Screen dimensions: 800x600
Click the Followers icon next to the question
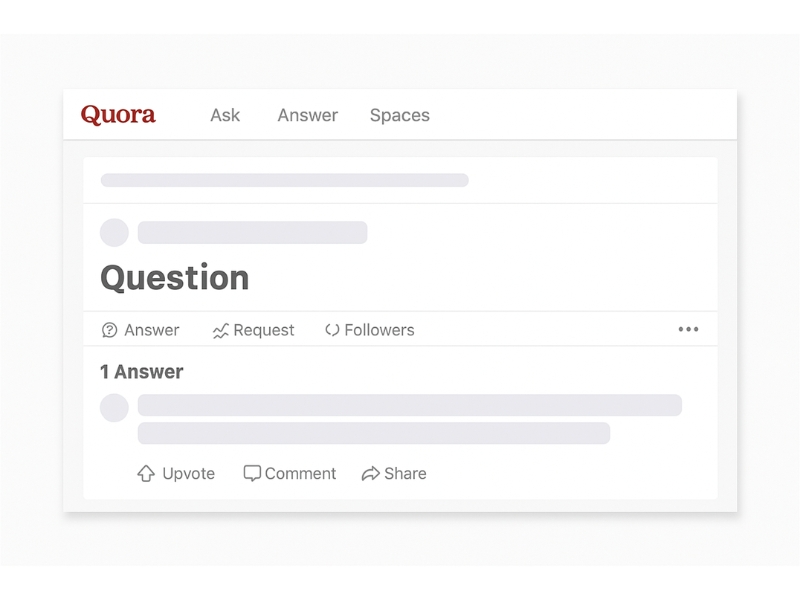pos(330,330)
